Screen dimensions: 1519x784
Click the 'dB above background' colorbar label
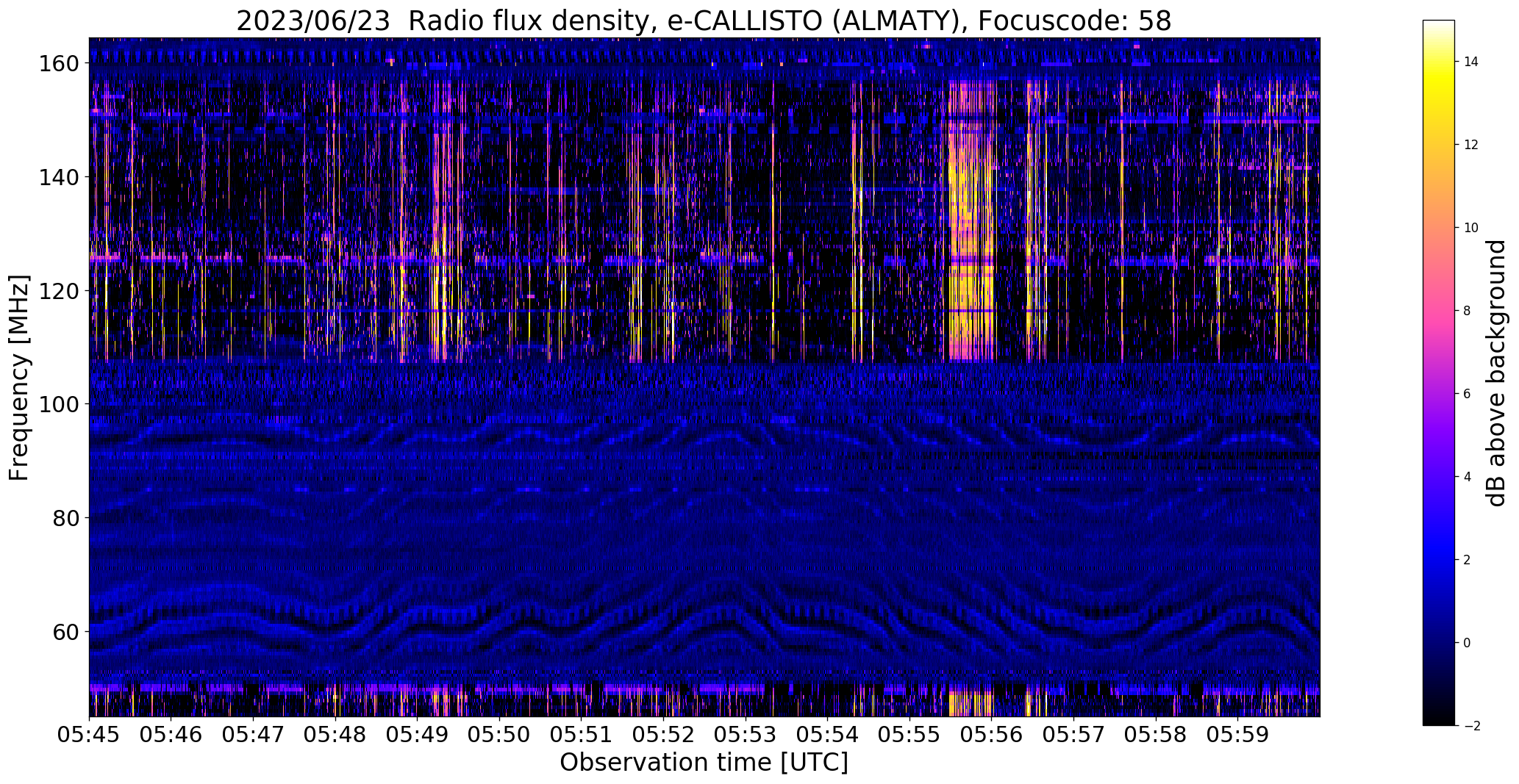[x=1495, y=373]
